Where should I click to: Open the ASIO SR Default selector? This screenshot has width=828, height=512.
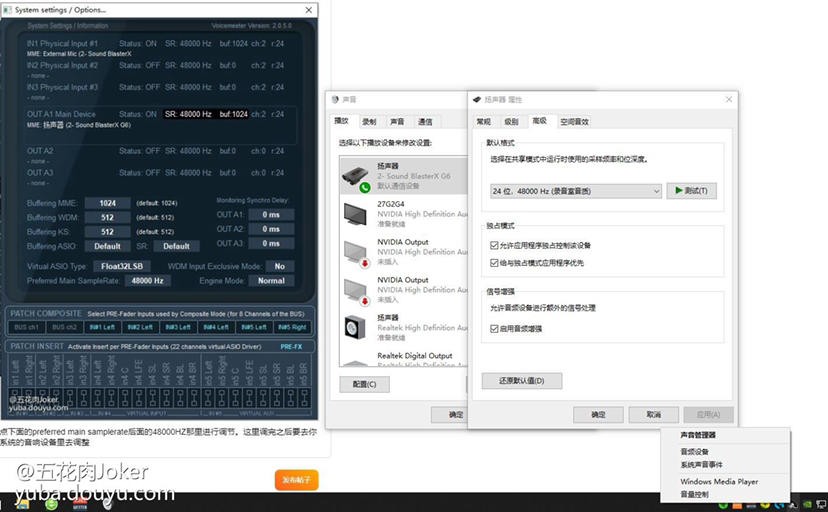[176, 246]
